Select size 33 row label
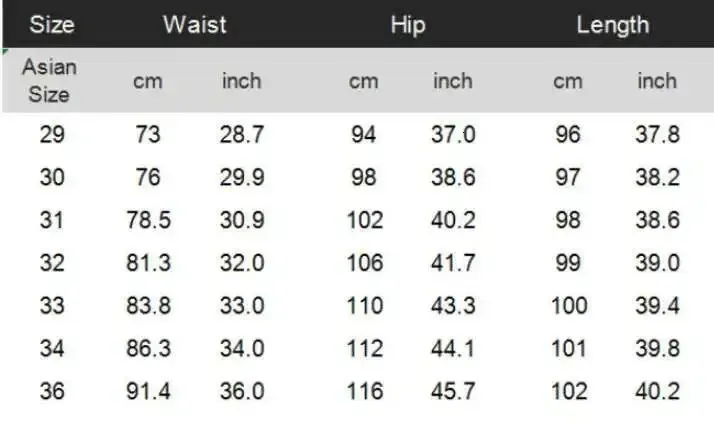This screenshot has height=423, width=714. pyautogui.click(x=52, y=306)
